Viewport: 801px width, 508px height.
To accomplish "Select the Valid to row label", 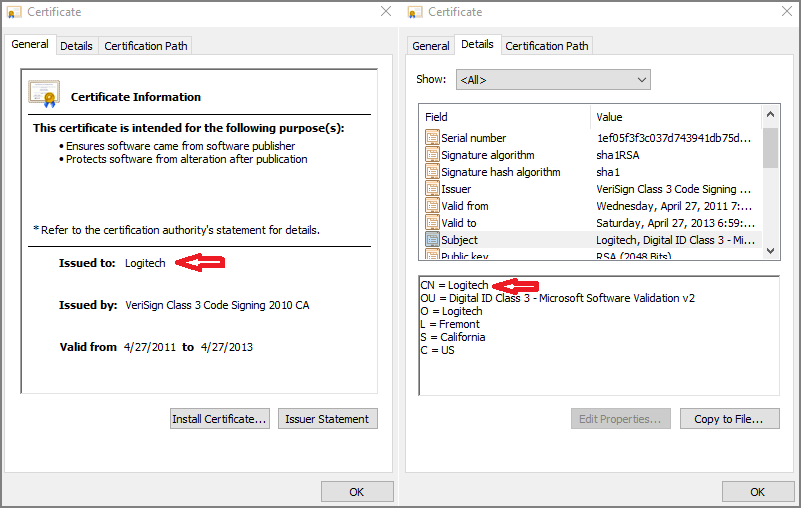I will [459, 223].
